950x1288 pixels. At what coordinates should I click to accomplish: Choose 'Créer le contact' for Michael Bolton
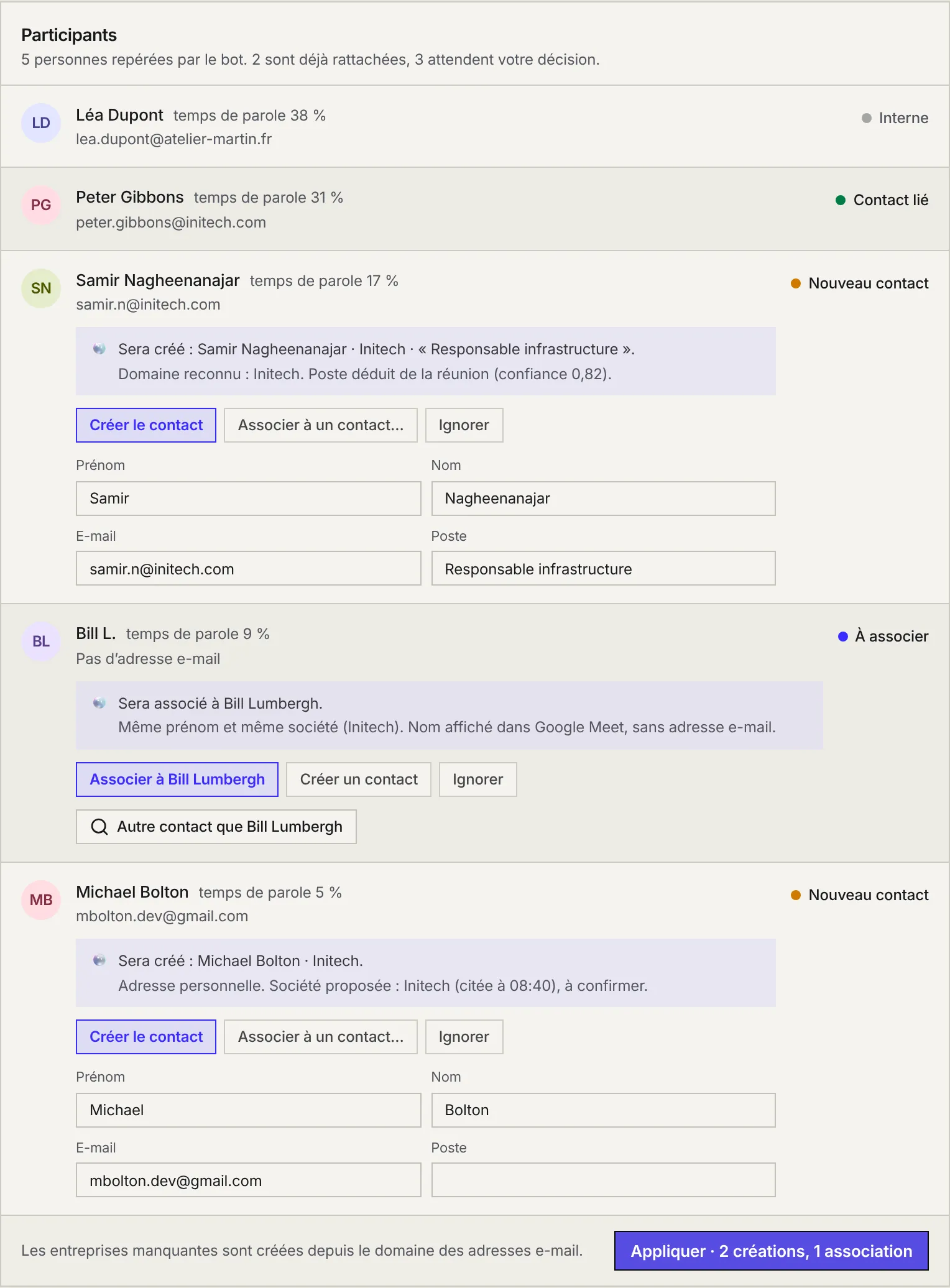[x=146, y=1037]
